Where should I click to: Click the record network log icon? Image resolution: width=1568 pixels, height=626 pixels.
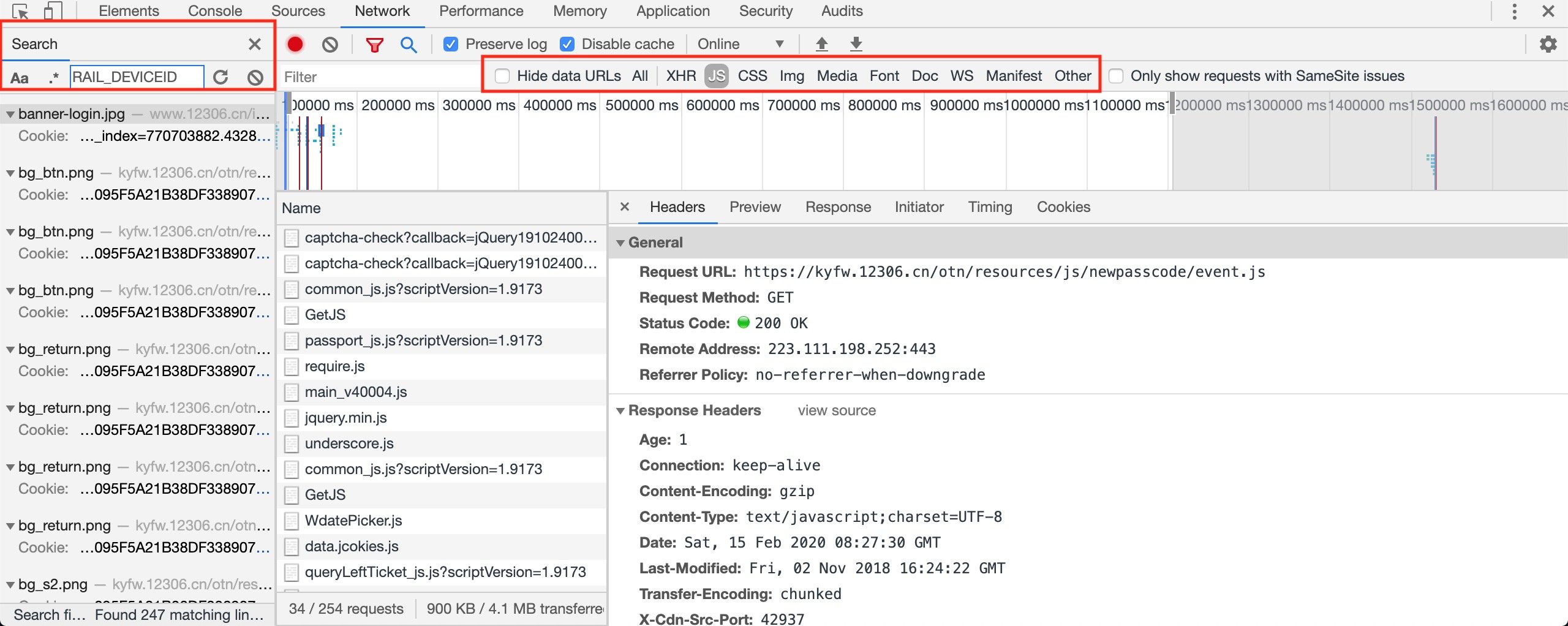[296, 43]
